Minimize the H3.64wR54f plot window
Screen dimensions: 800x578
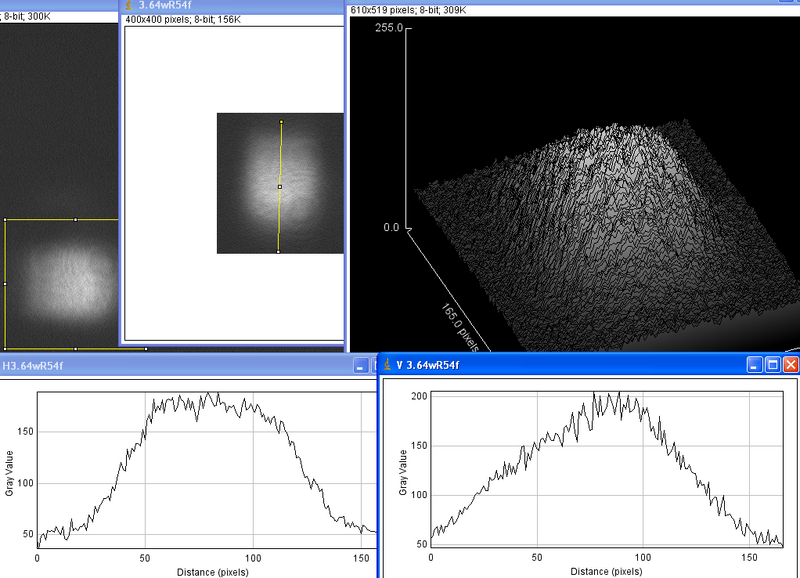360,366
